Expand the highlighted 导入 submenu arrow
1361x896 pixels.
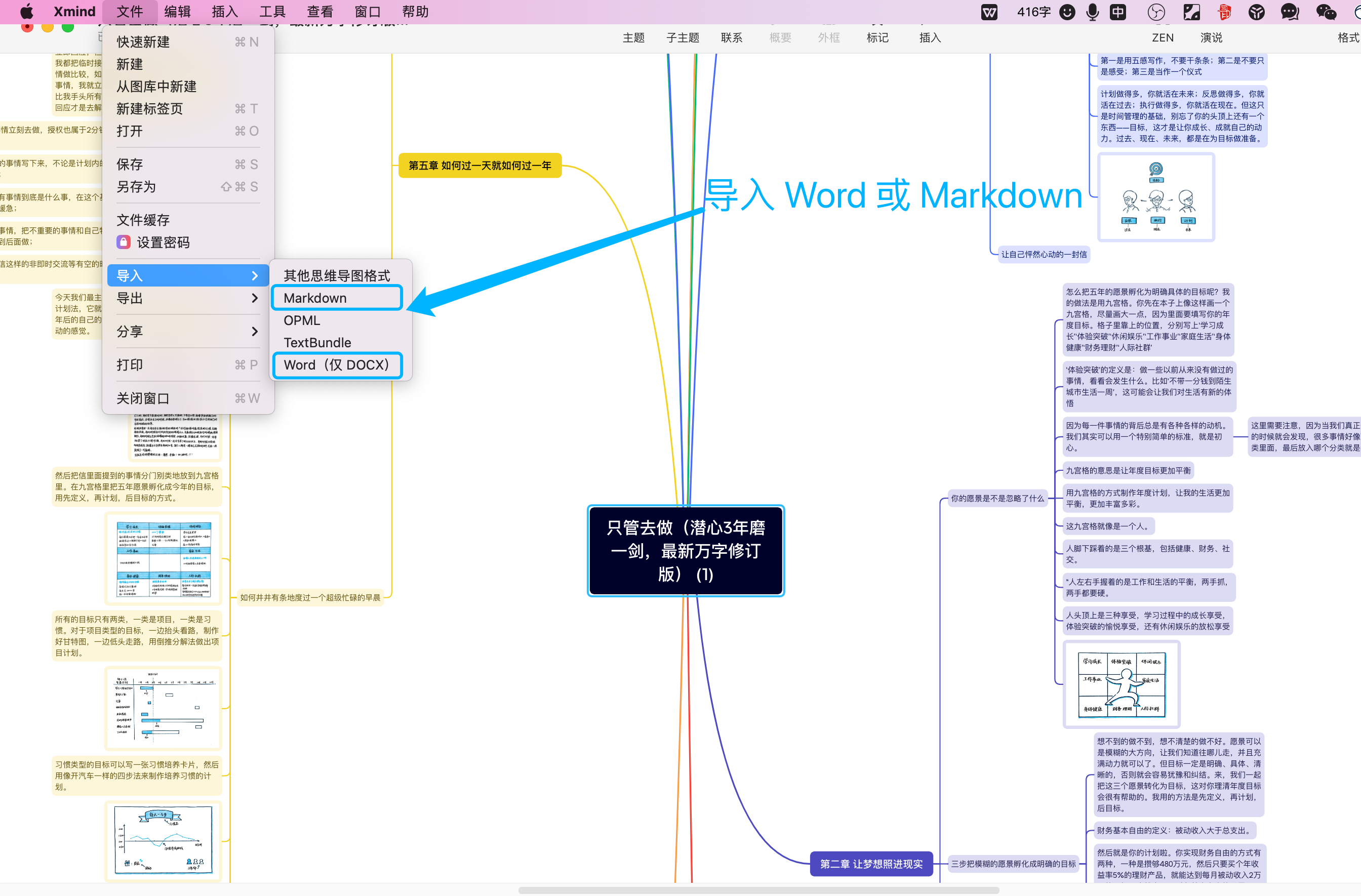coord(255,275)
